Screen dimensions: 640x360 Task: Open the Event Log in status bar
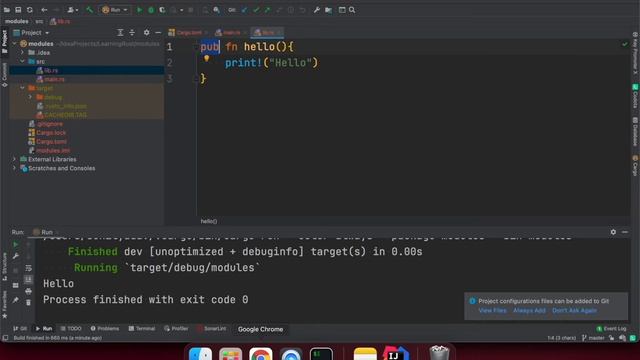coord(611,329)
